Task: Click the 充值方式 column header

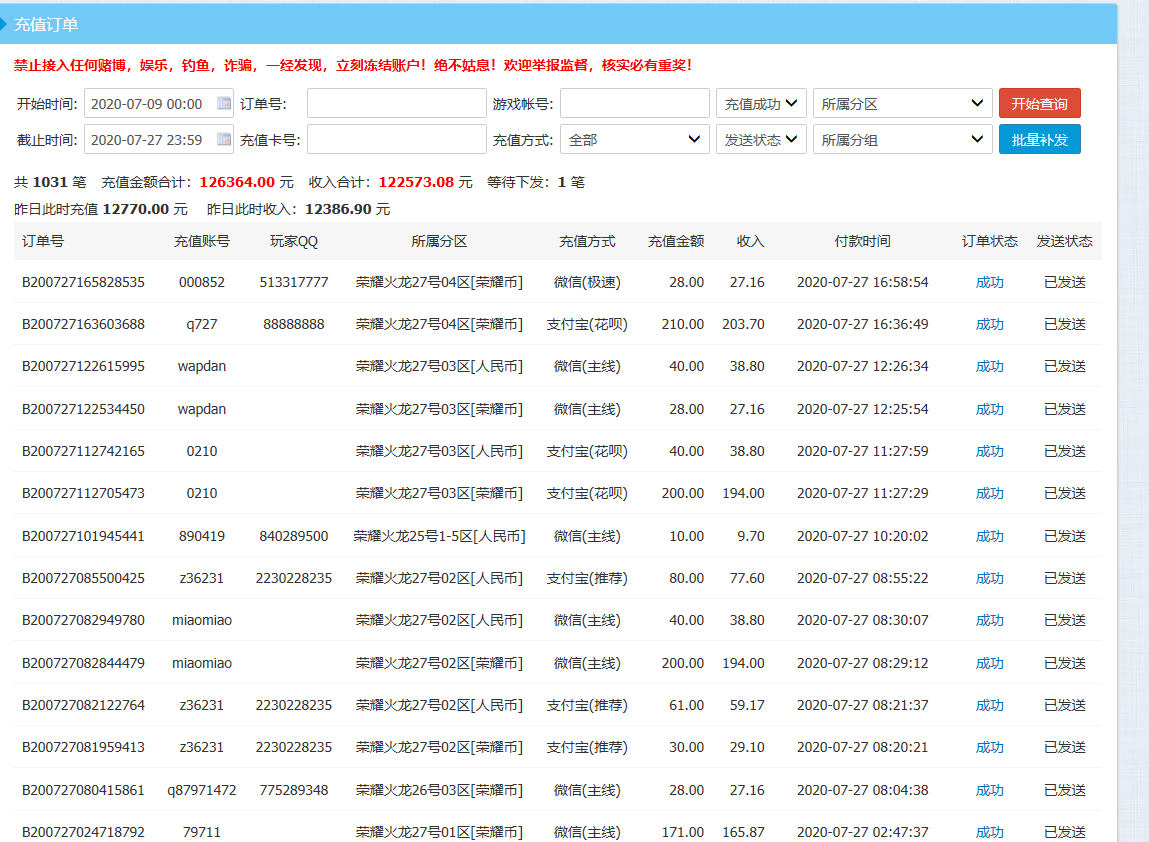Action: tap(587, 241)
